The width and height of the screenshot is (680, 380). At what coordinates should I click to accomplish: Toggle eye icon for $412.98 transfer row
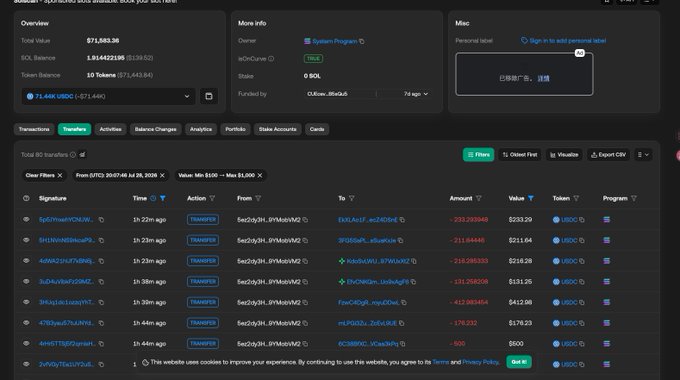(x=26, y=302)
